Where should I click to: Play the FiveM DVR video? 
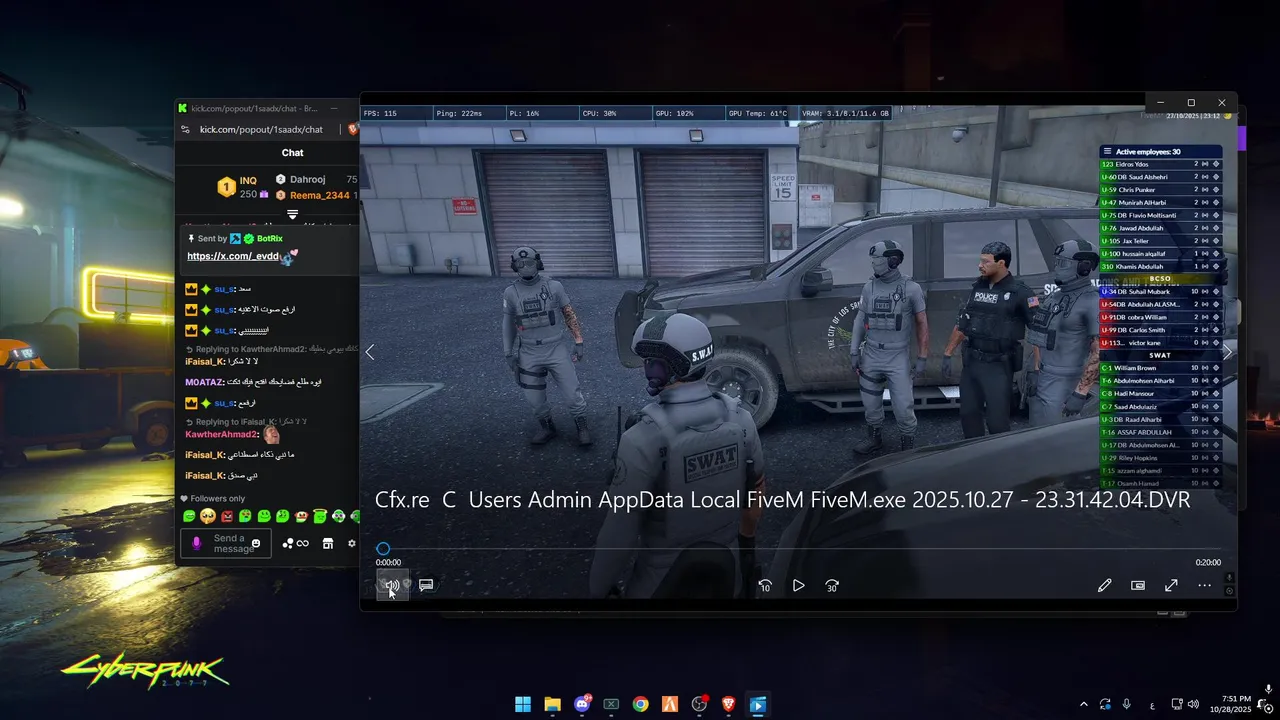point(798,586)
